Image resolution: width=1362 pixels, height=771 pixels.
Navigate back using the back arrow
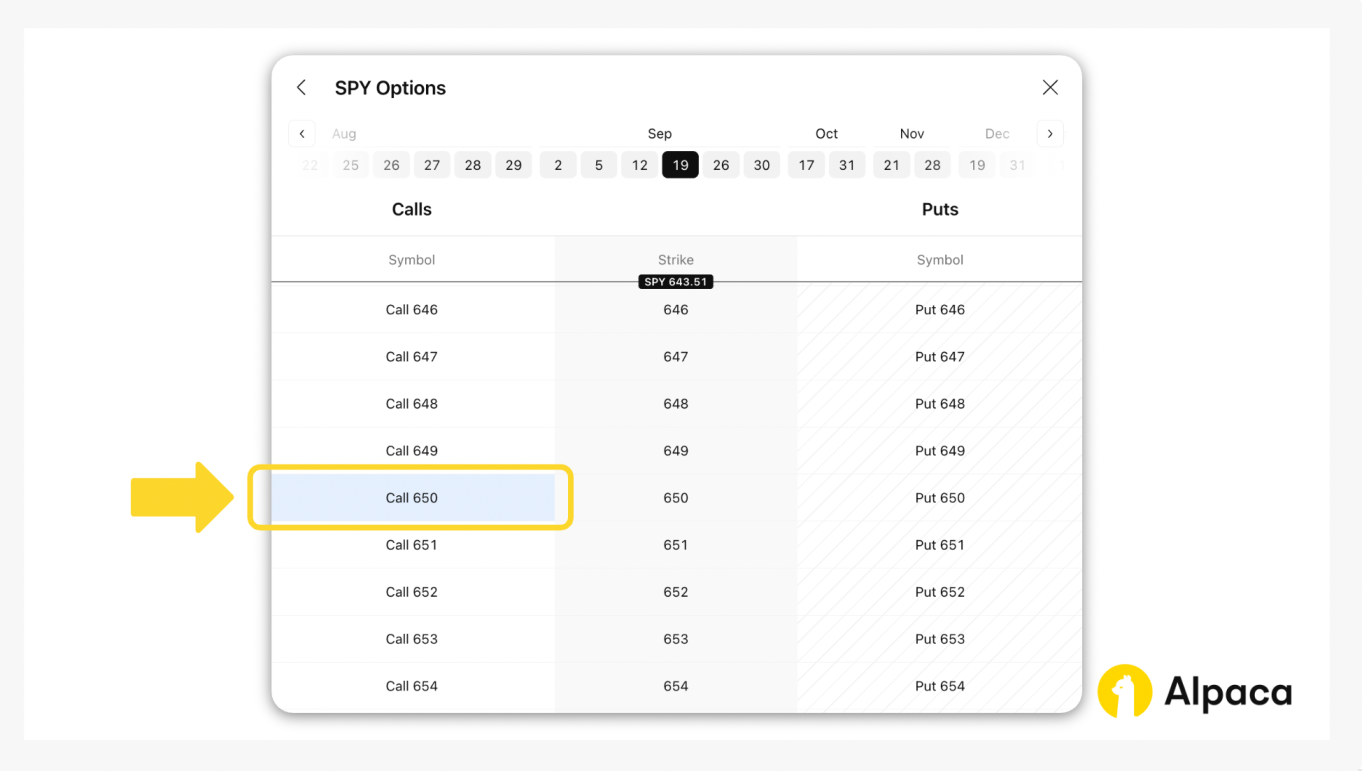click(301, 87)
